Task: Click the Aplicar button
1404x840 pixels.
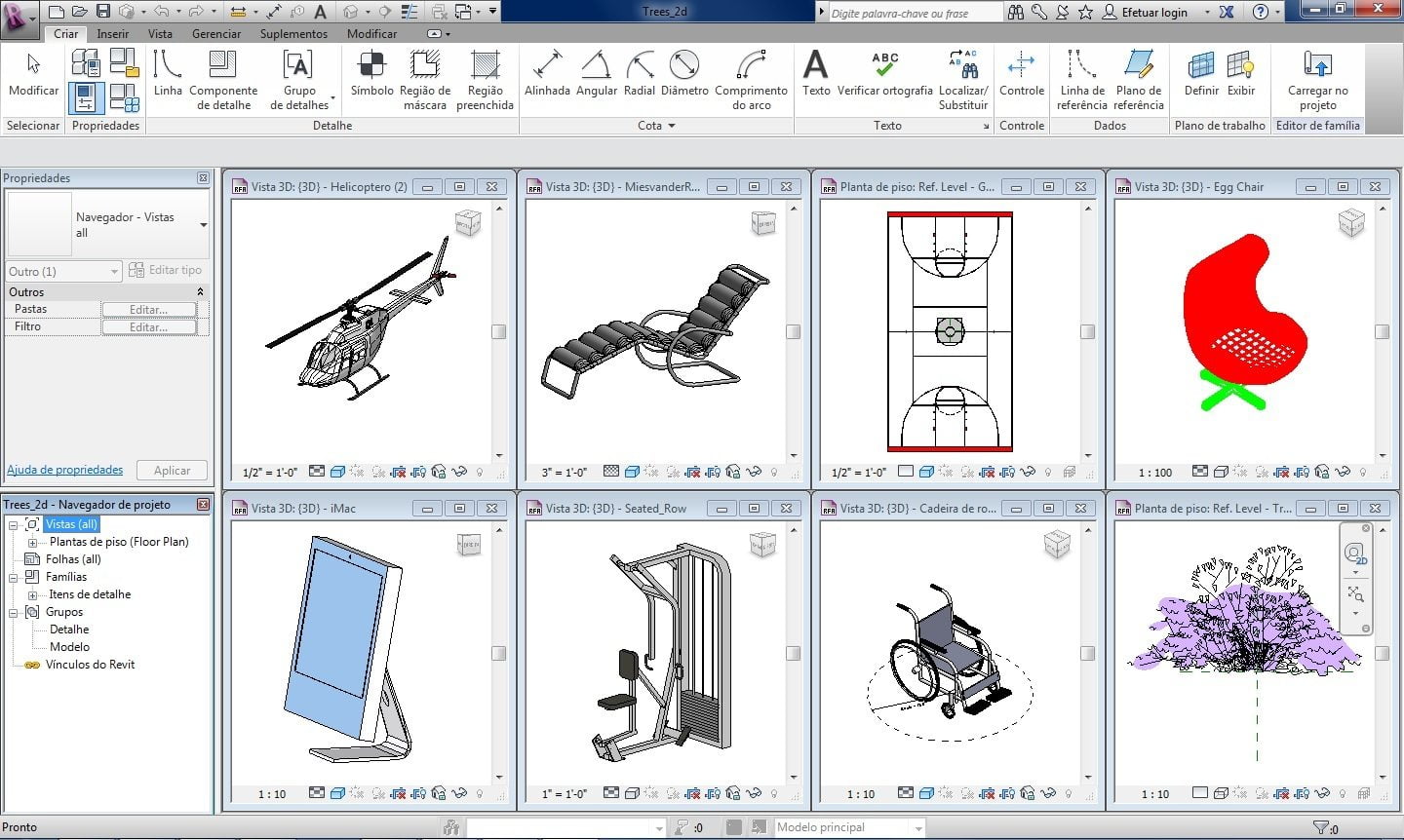Action: pyautogui.click(x=172, y=470)
